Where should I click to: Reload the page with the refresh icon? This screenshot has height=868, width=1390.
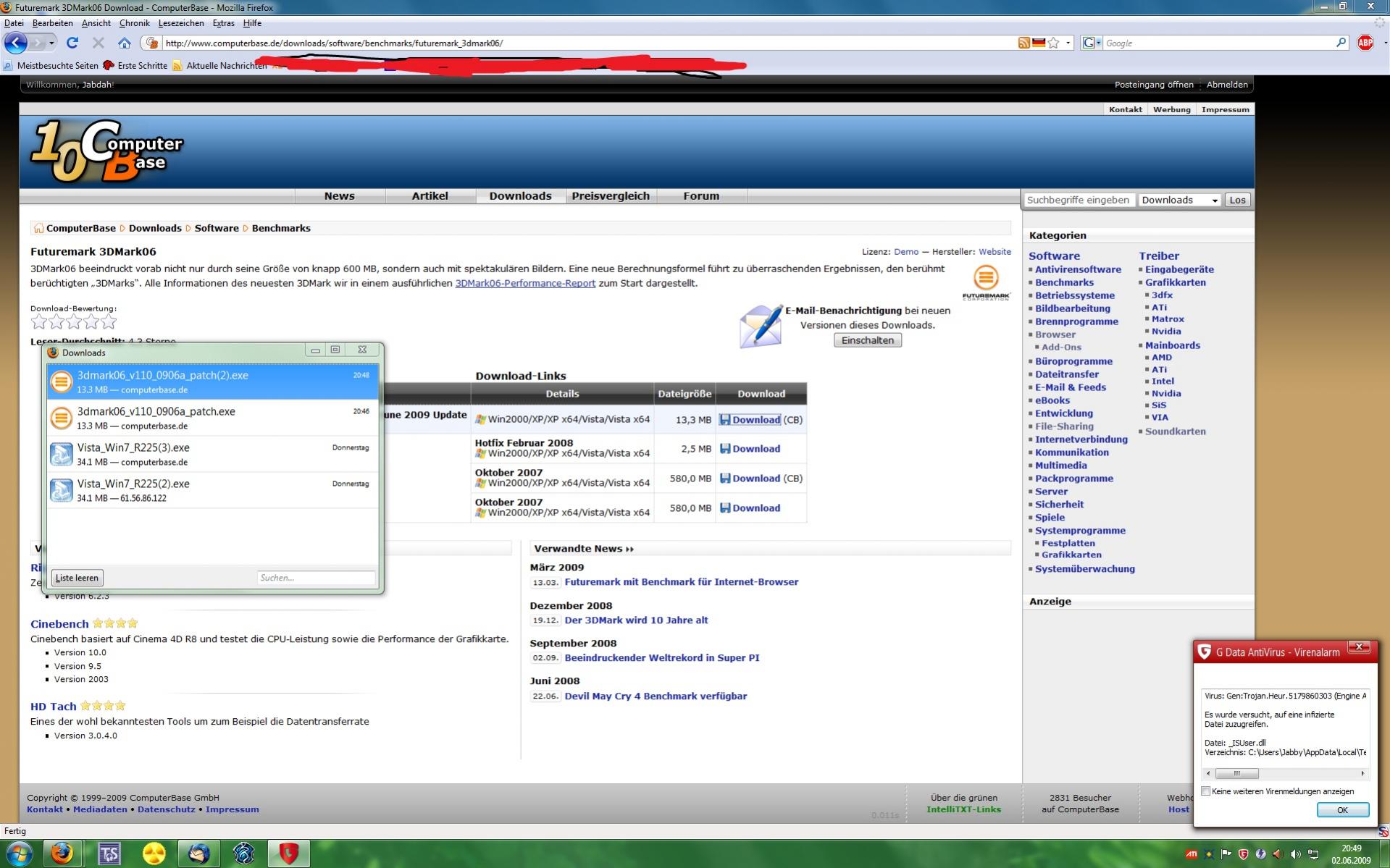click(x=72, y=43)
